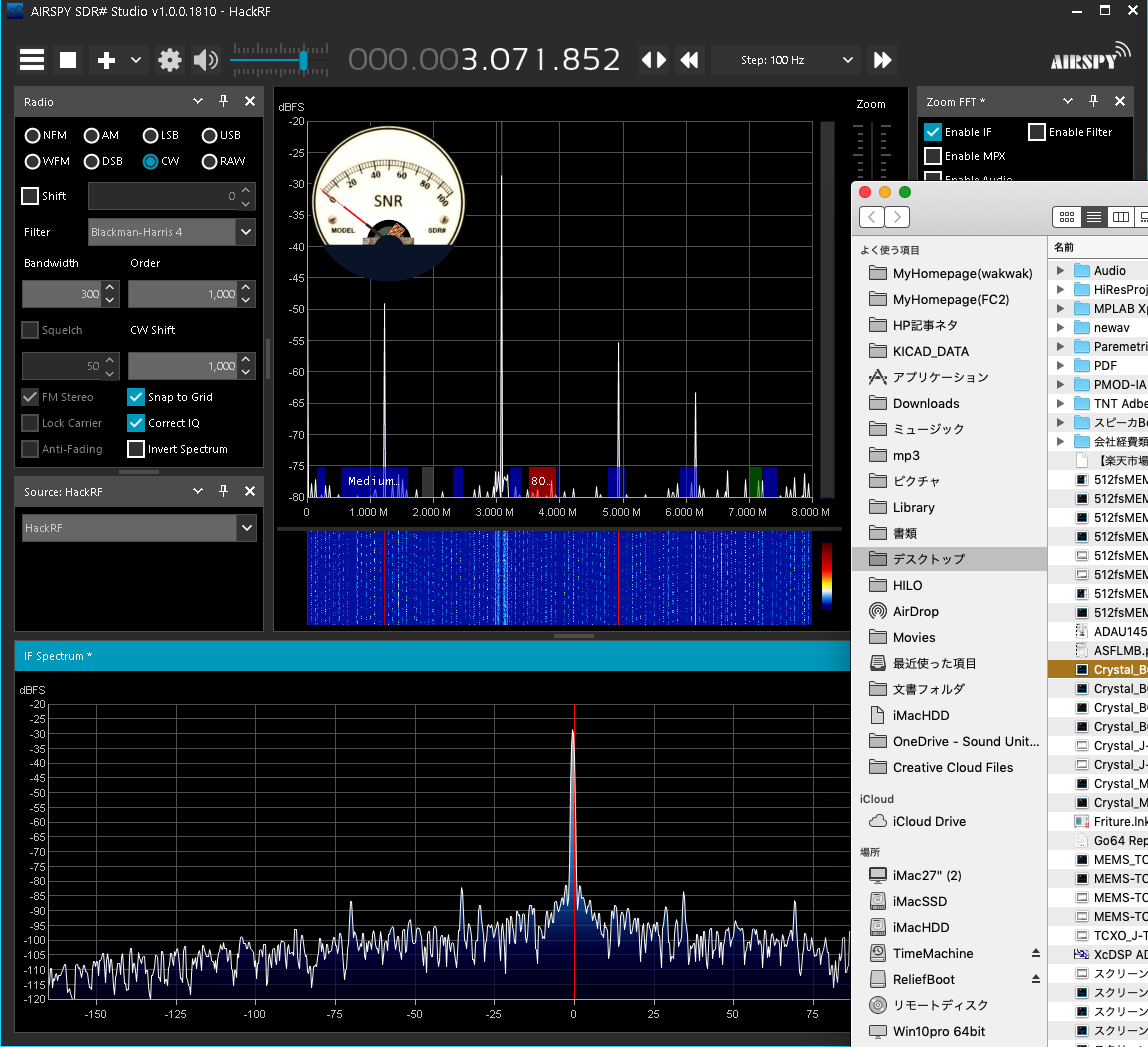Open KICAD_DATA in Finder sidebar

click(x=931, y=351)
